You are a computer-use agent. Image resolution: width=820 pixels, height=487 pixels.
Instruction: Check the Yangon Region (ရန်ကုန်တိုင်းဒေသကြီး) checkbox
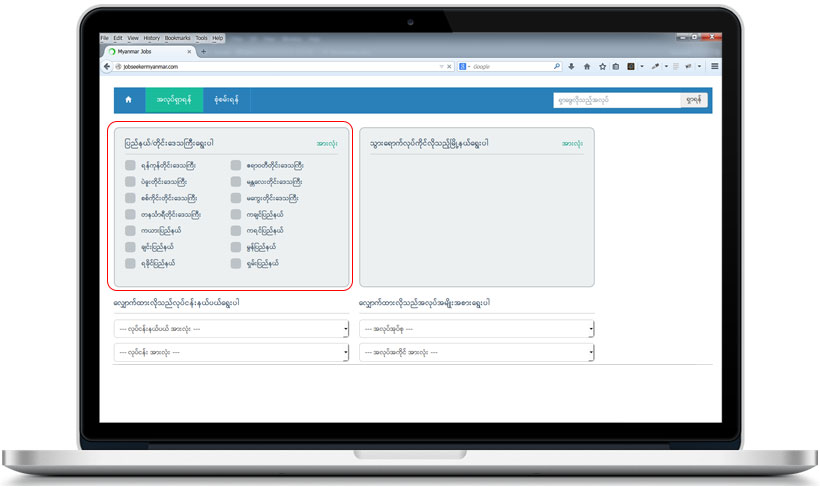coord(130,165)
